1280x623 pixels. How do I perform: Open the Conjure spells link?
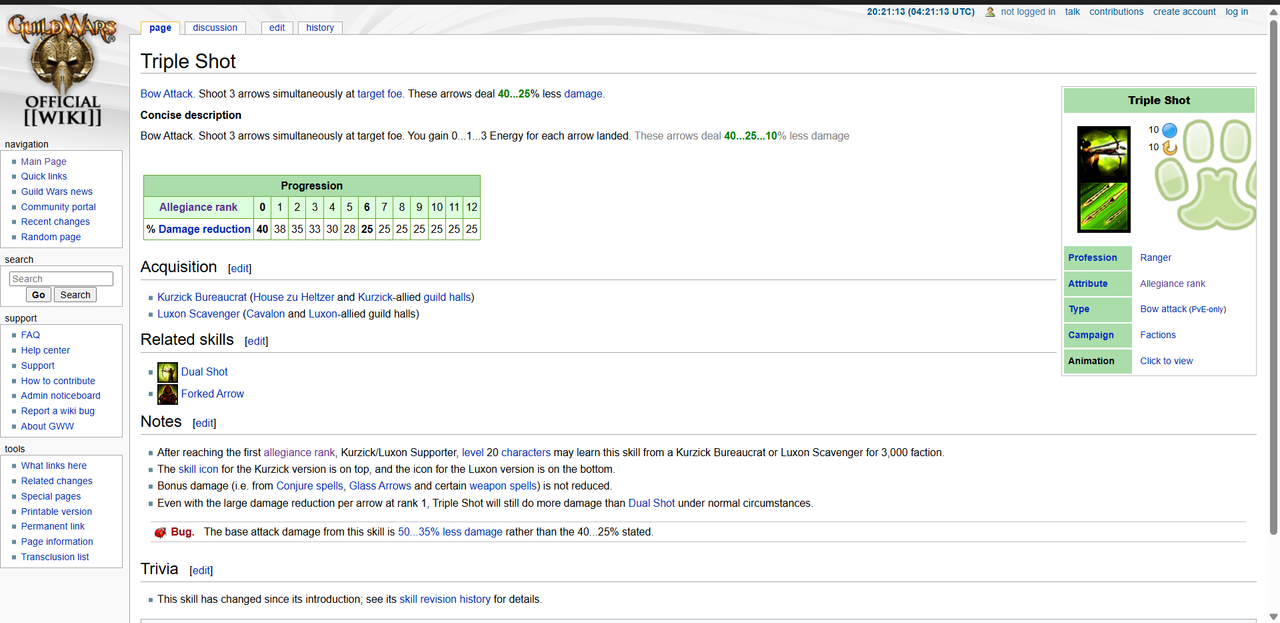coord(309,486)
